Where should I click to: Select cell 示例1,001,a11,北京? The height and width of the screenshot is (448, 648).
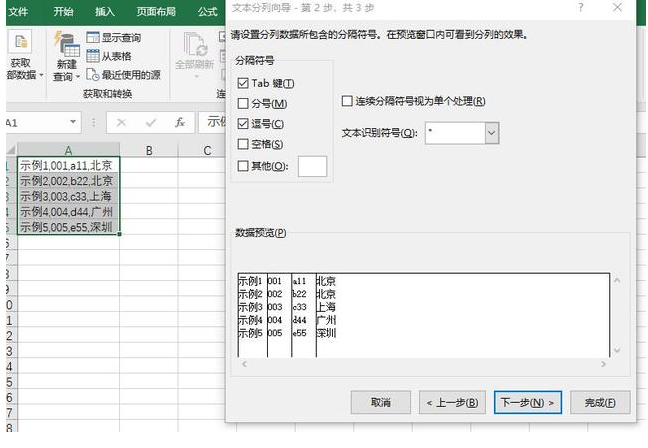68,165
